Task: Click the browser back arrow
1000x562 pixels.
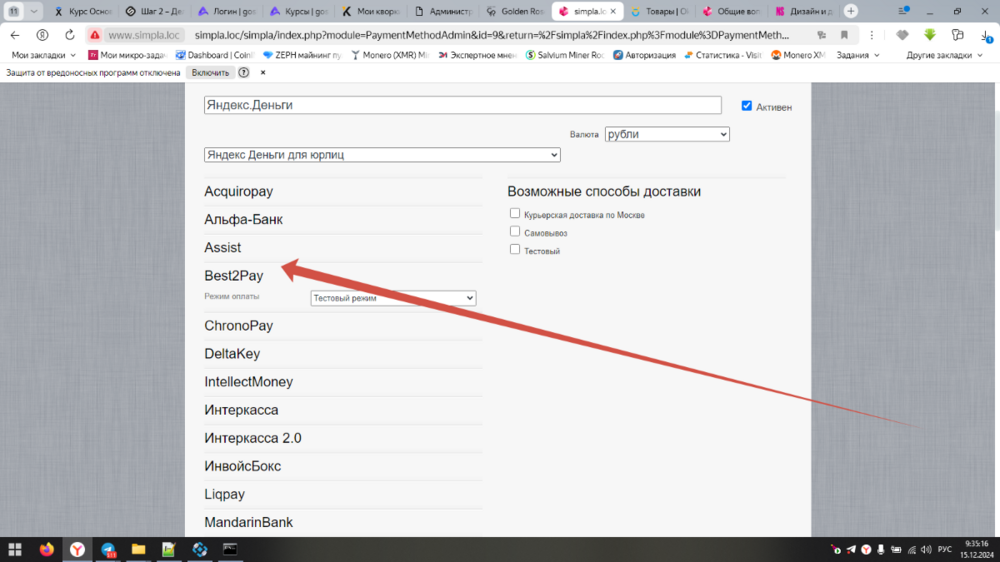Action: click(15, 35)
